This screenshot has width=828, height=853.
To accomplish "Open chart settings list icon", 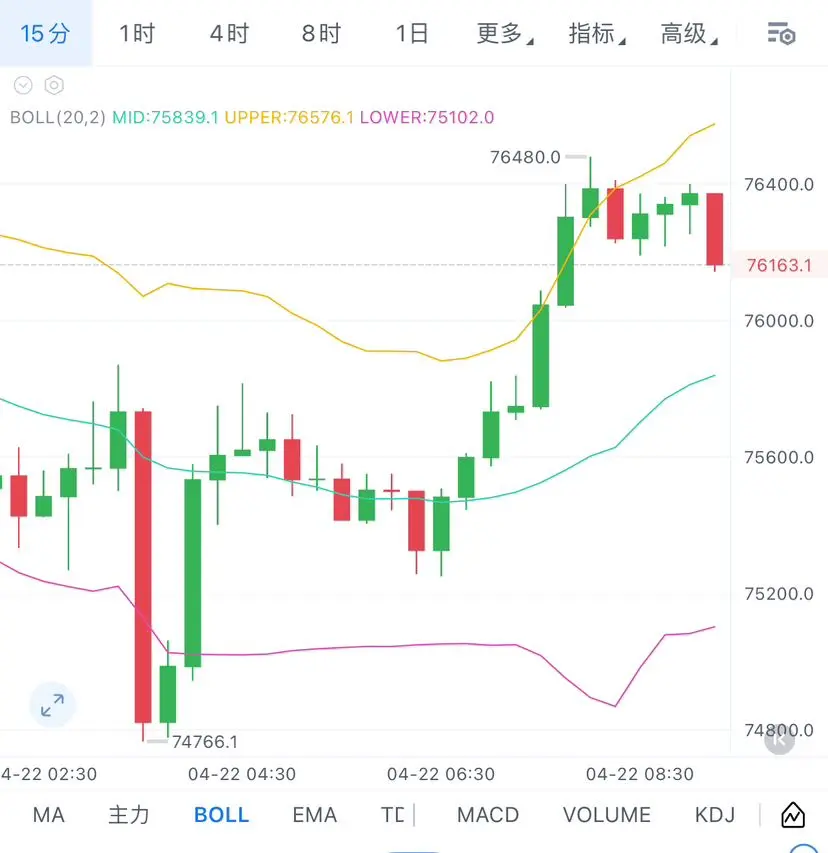I will [781, 34].
